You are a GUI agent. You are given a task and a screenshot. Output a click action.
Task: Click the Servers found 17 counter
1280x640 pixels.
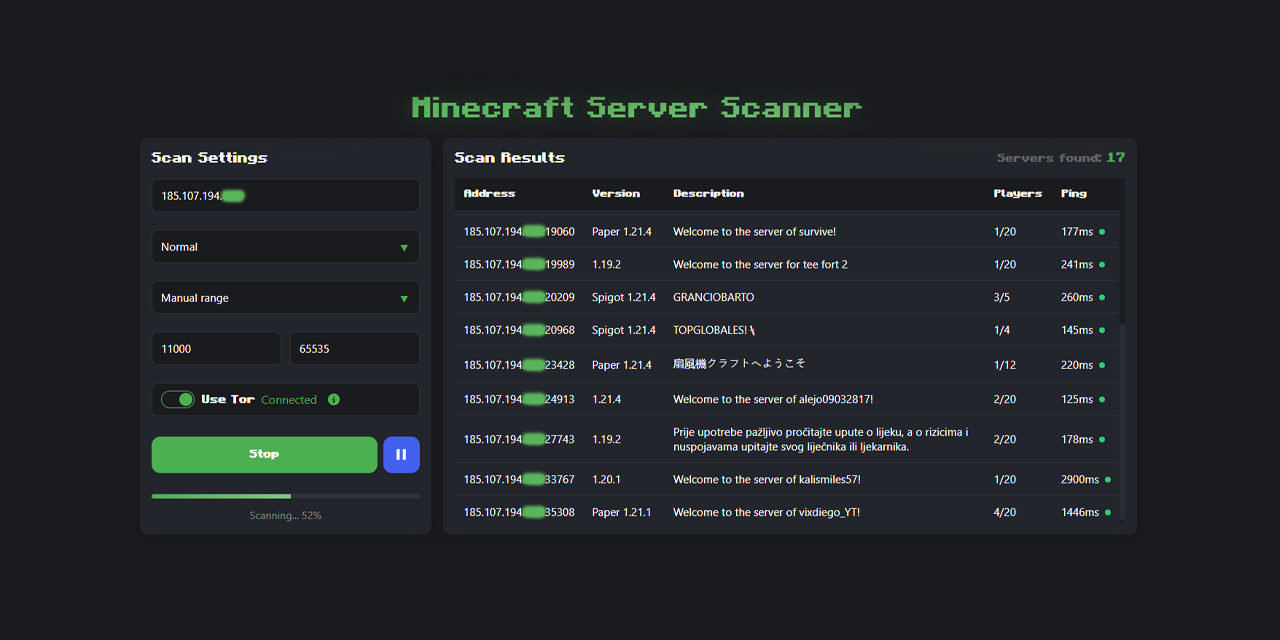(1059, 157)
